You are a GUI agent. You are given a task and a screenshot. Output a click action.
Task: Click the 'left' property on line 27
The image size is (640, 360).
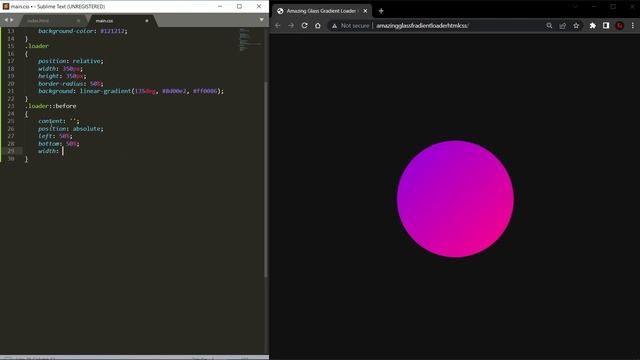click(x=45, y=136)
